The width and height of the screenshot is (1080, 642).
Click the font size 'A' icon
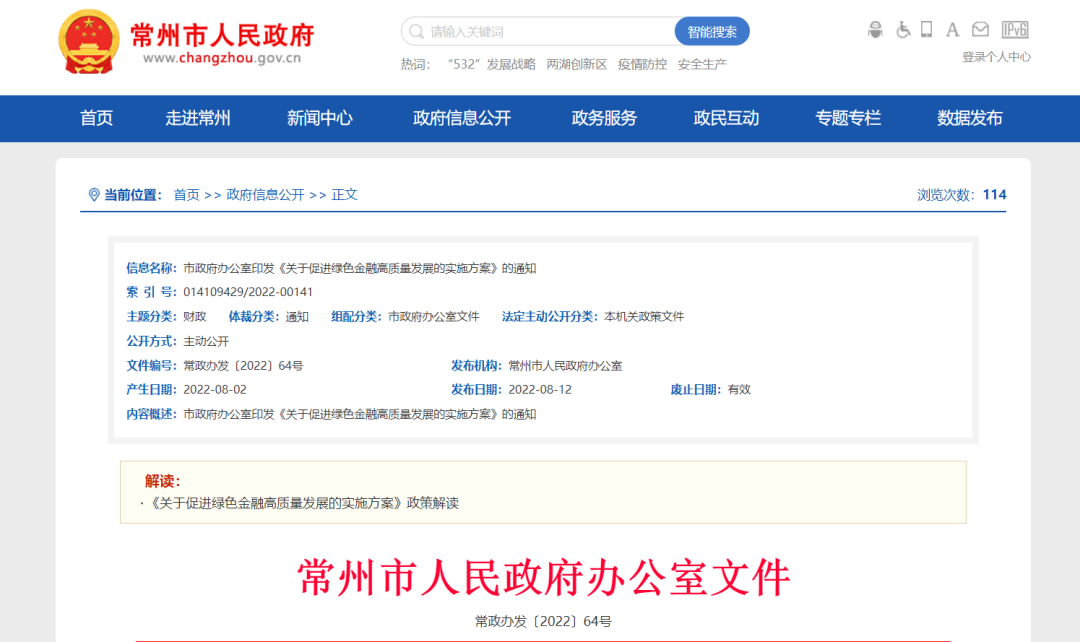952,29
